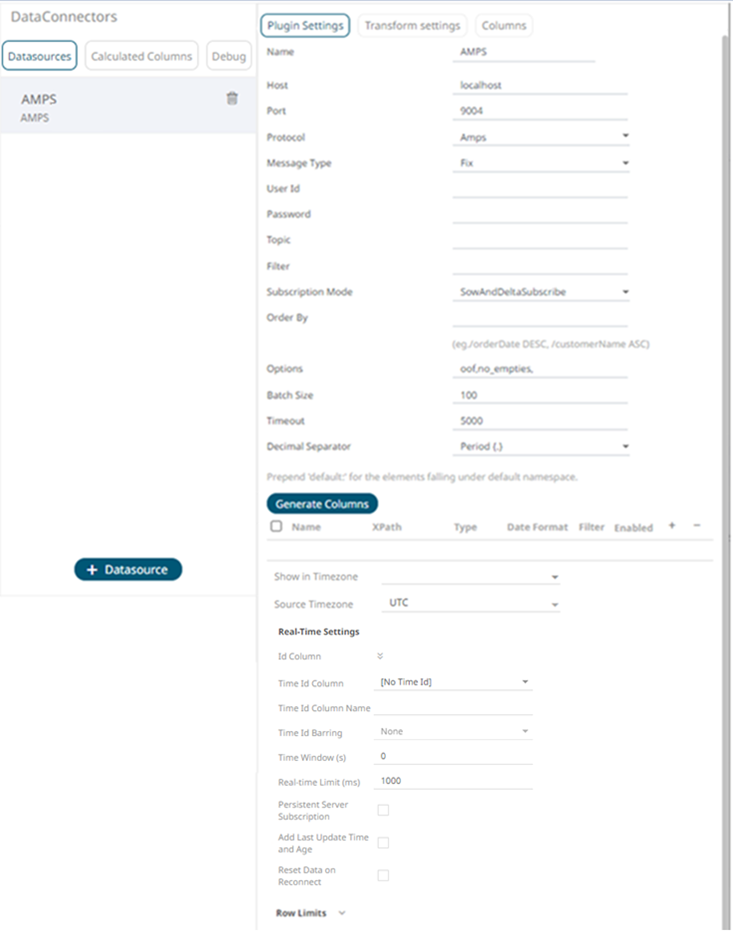Open the Source Timezone dropdown
Viewport: 733px width, 932px height.
(470, 603)
